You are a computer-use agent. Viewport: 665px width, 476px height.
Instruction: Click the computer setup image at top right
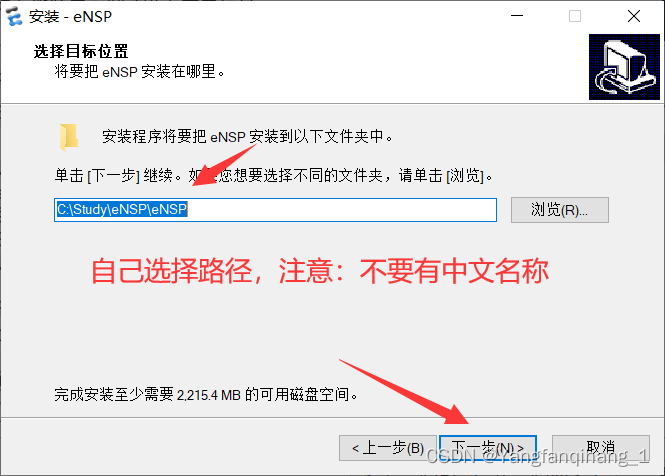(x=624, y=67)
